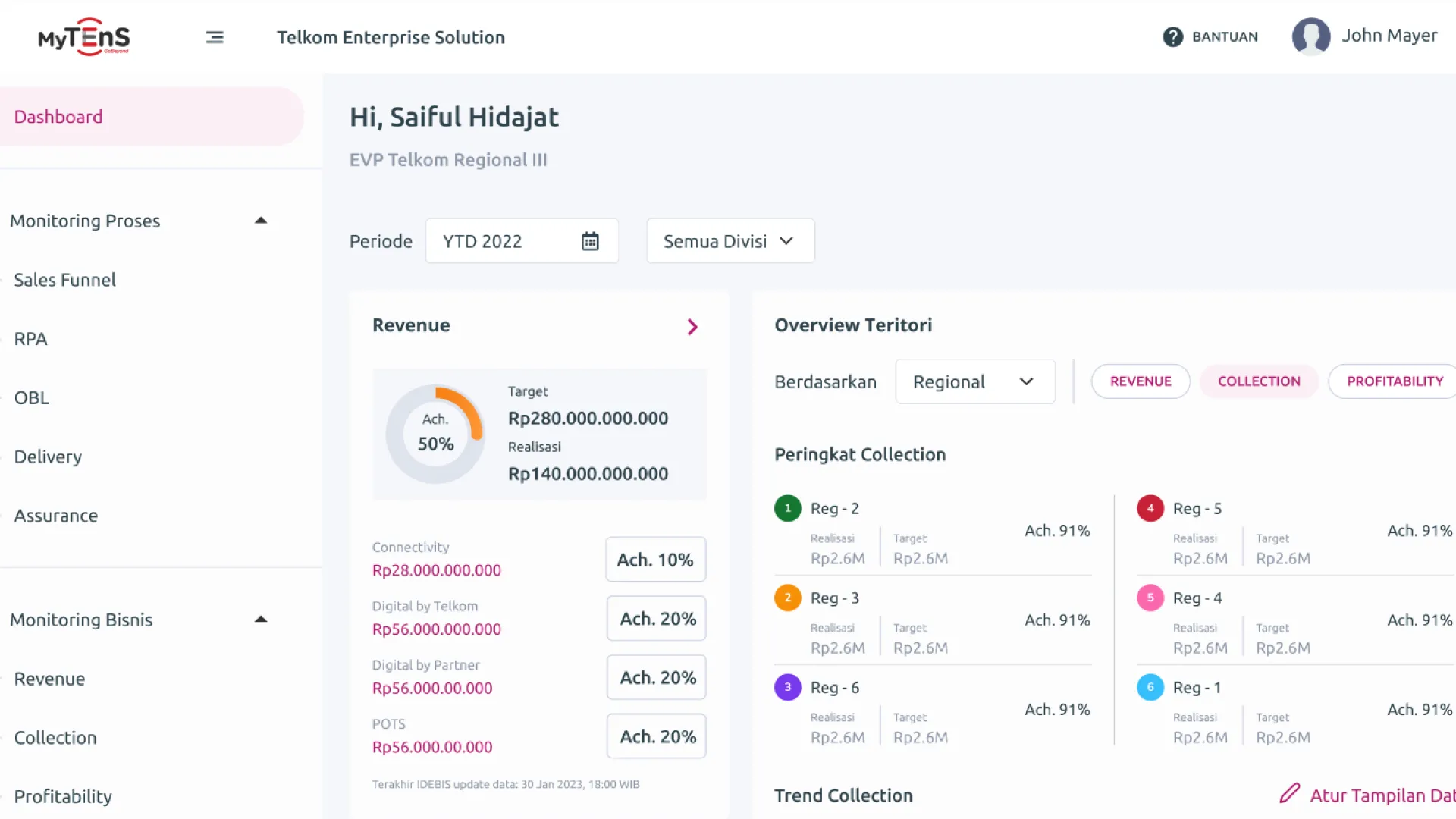Click Ach. 10% button for Connectivity

coord(655,560)
